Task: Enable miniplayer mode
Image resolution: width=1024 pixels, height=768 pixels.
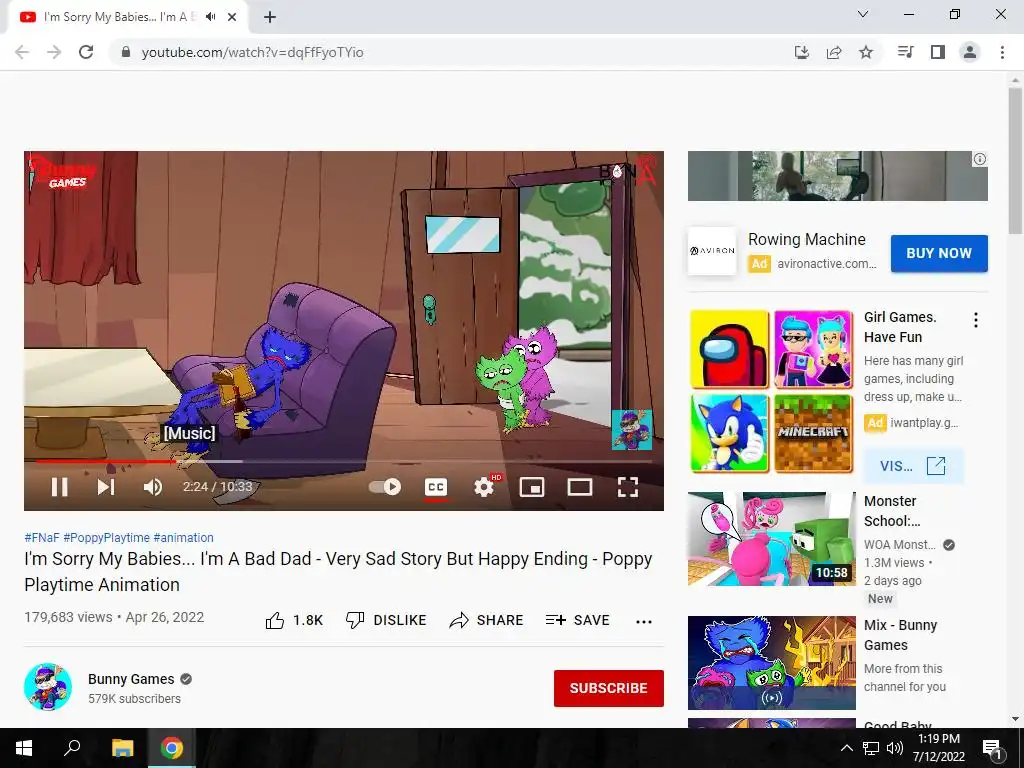Action: (x=532, y=487)
